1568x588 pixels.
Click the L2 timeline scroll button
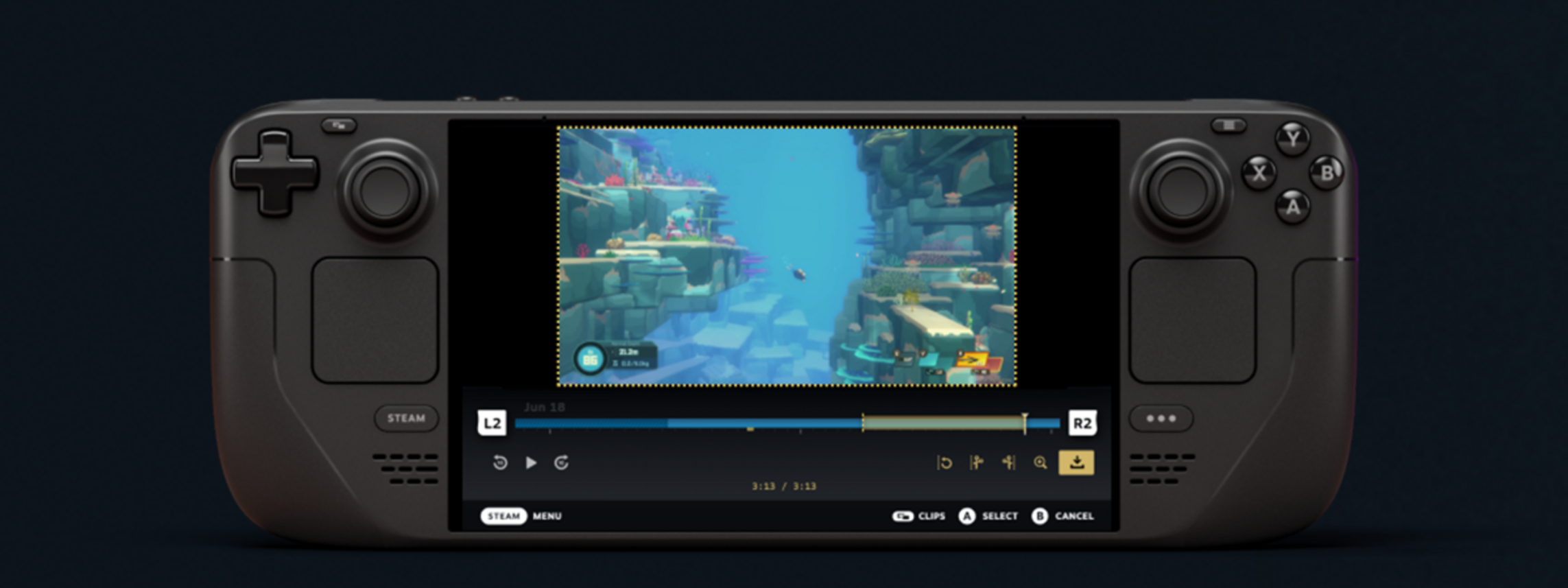pos(492,423)
